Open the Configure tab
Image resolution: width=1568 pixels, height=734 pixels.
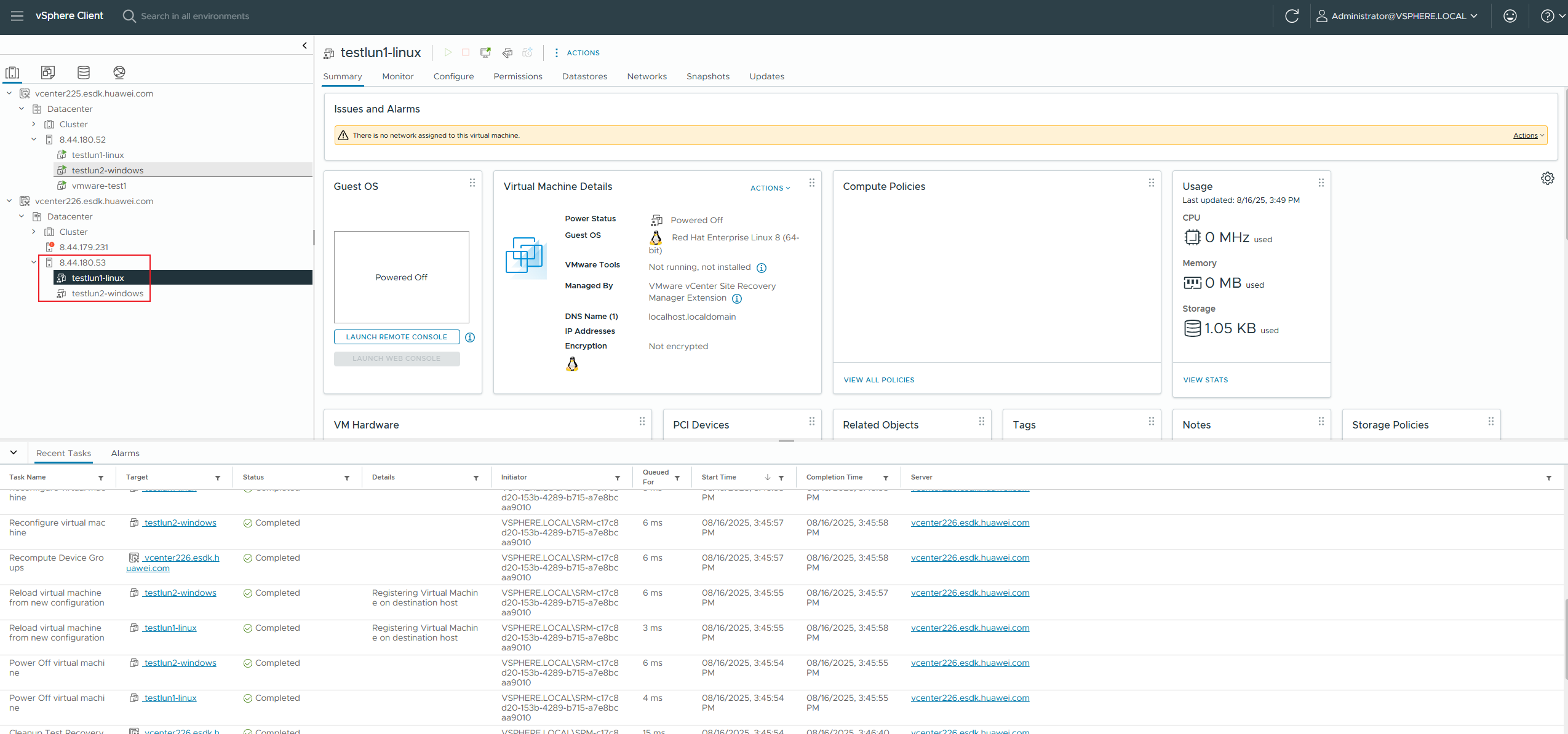[453, 76]
